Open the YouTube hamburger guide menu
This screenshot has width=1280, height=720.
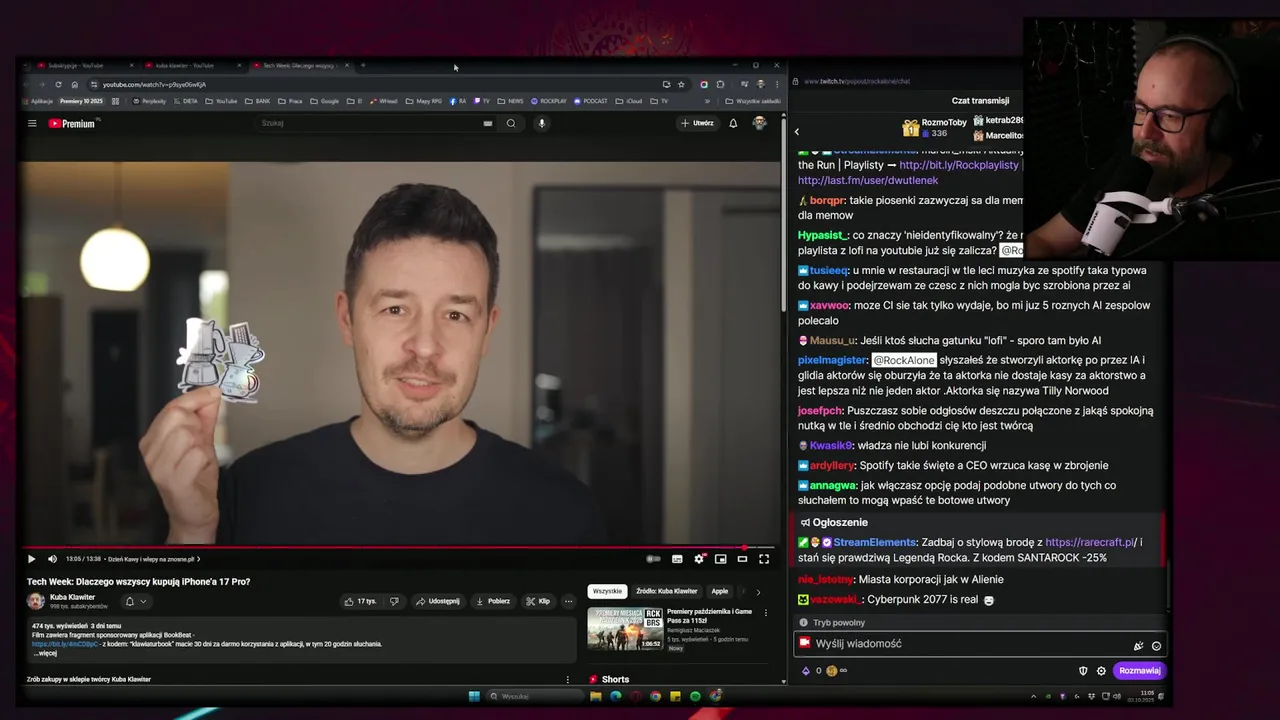click(32, 124)
